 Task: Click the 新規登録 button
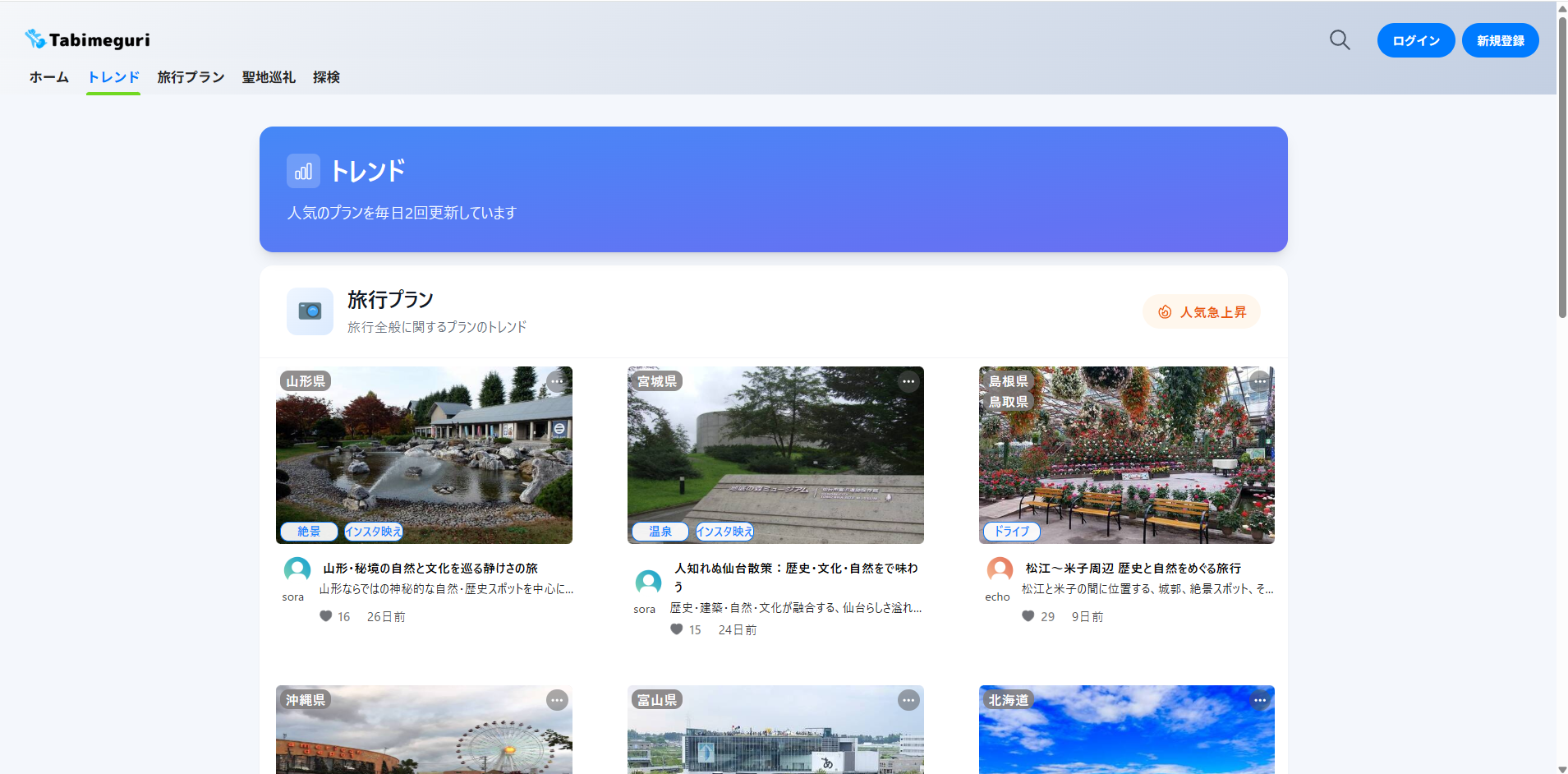tap(1501, 40)
